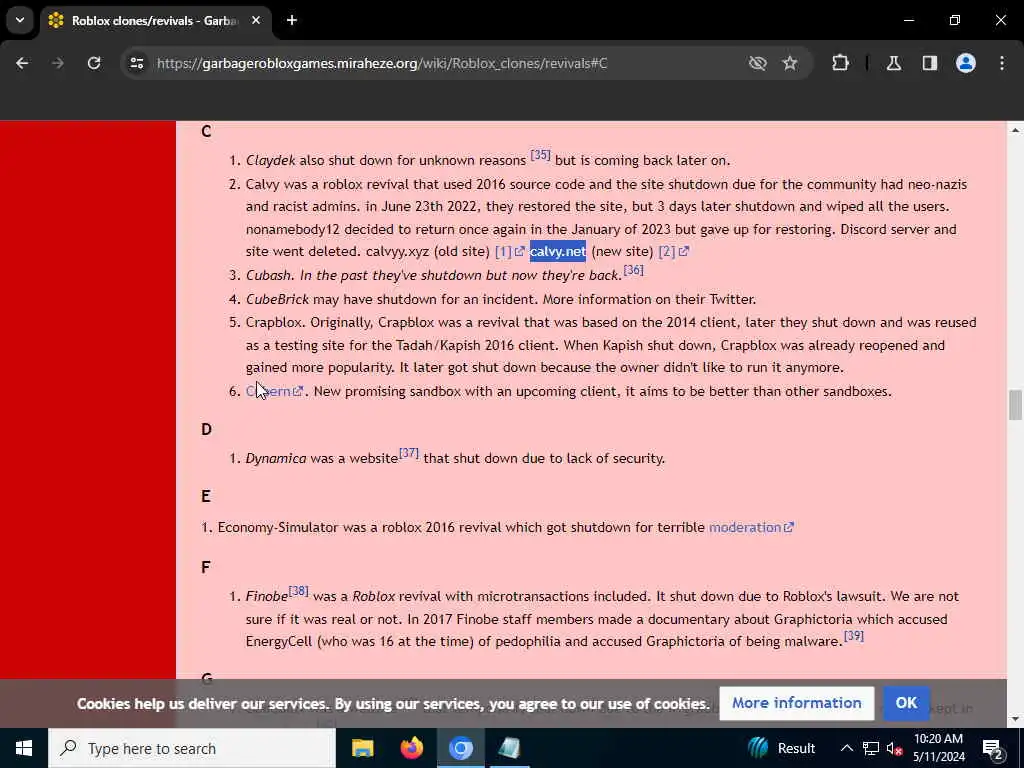Open the notepad-like app in taskbar
The height and width of the screenshot is (768, 1024).
coord(509,748)
